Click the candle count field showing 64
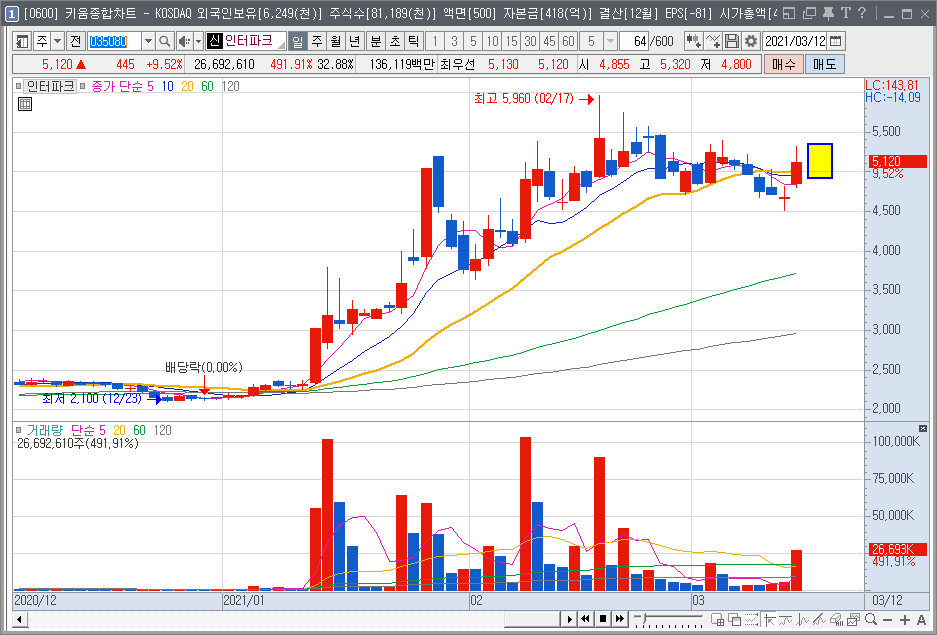The image size is (937, 635). point(634,41)
